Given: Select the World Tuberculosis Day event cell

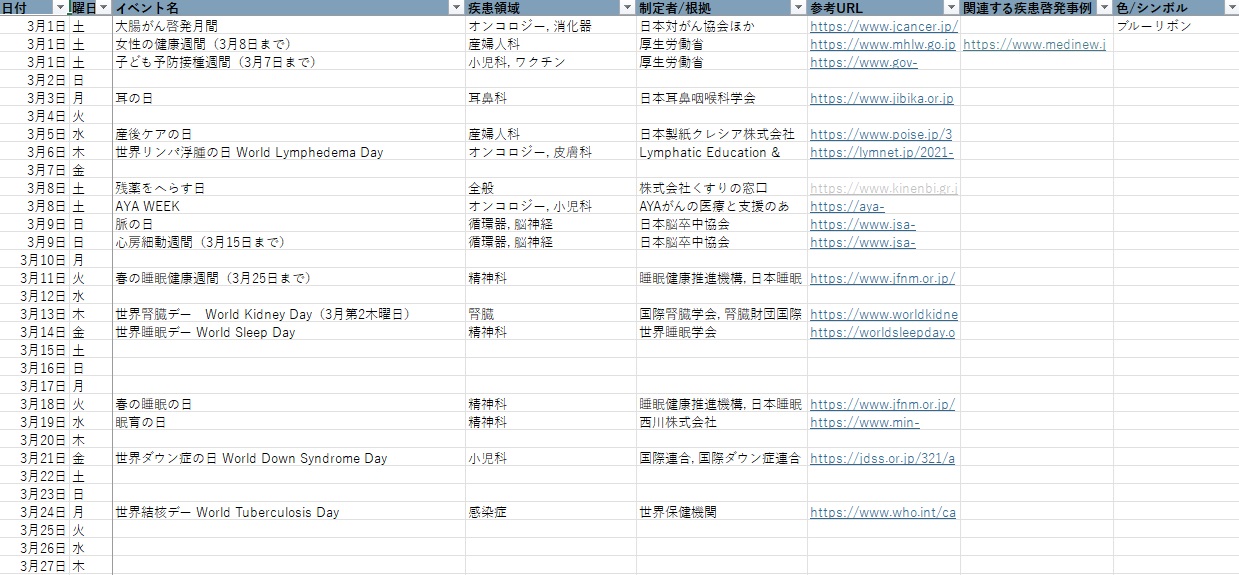Looking at the screenshot, I should tap(227, 512).
